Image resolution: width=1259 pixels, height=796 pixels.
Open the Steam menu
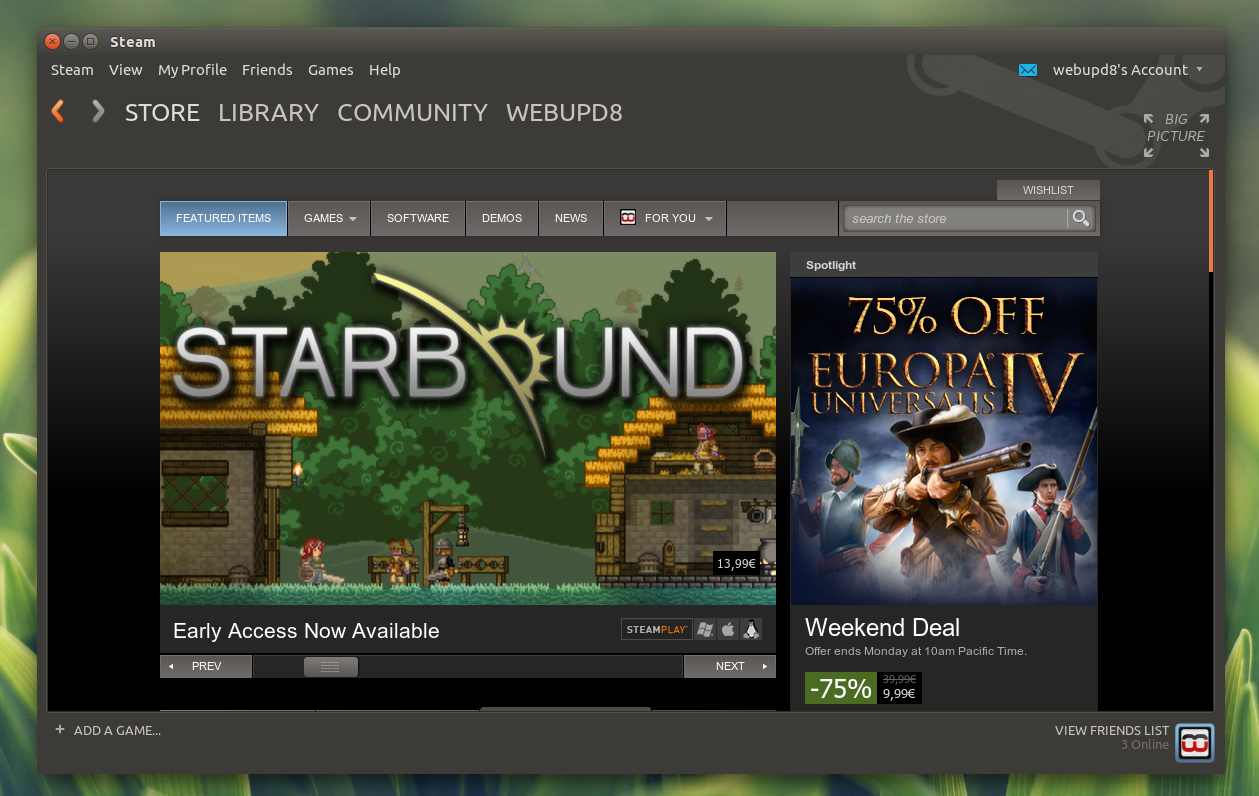pyautogui.click(x=72, y=70)
